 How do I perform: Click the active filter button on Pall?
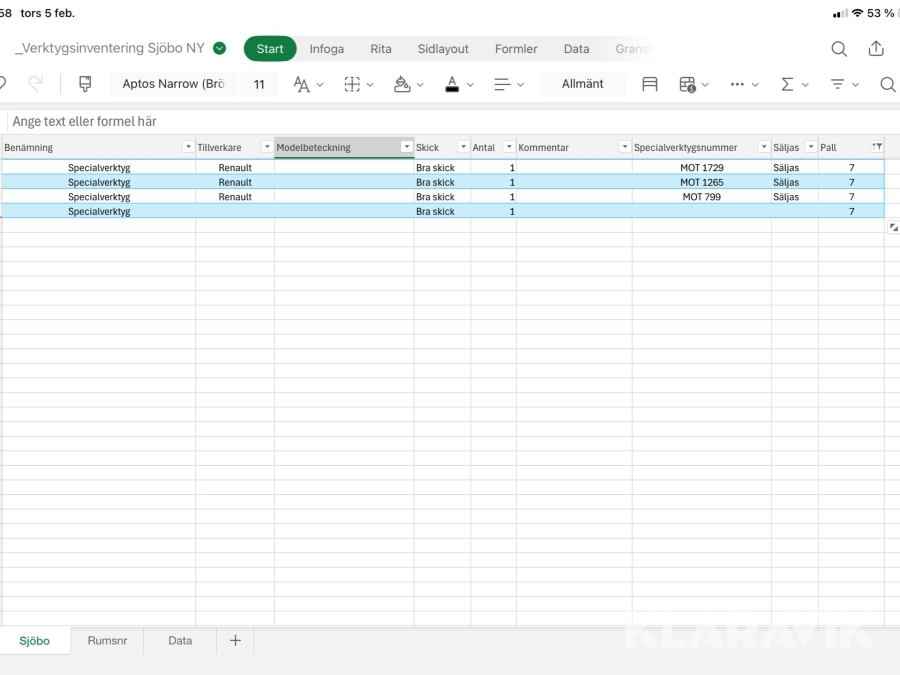[877, 147]
